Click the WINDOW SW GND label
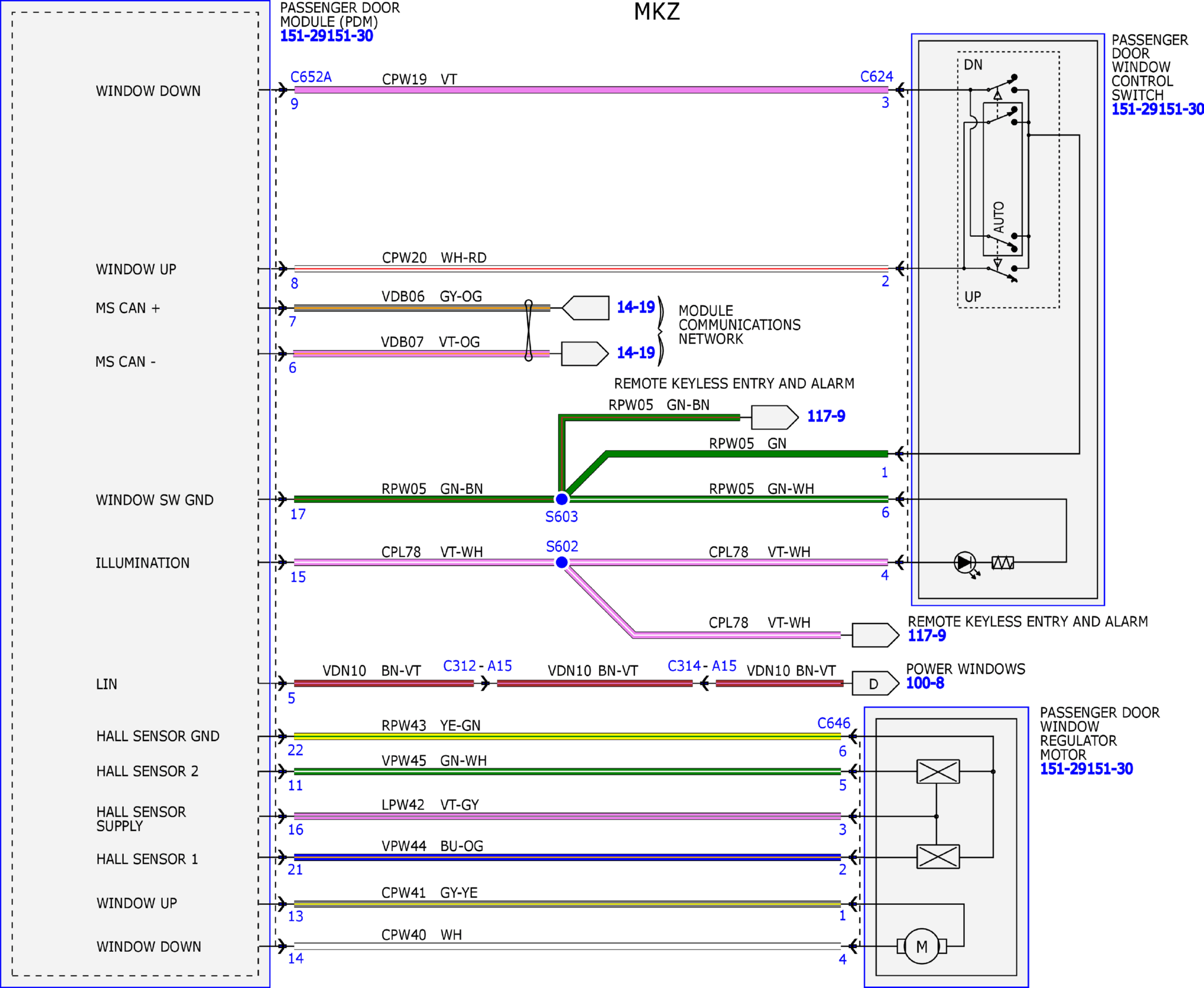1204x988 pixels. tap(155, 500)
